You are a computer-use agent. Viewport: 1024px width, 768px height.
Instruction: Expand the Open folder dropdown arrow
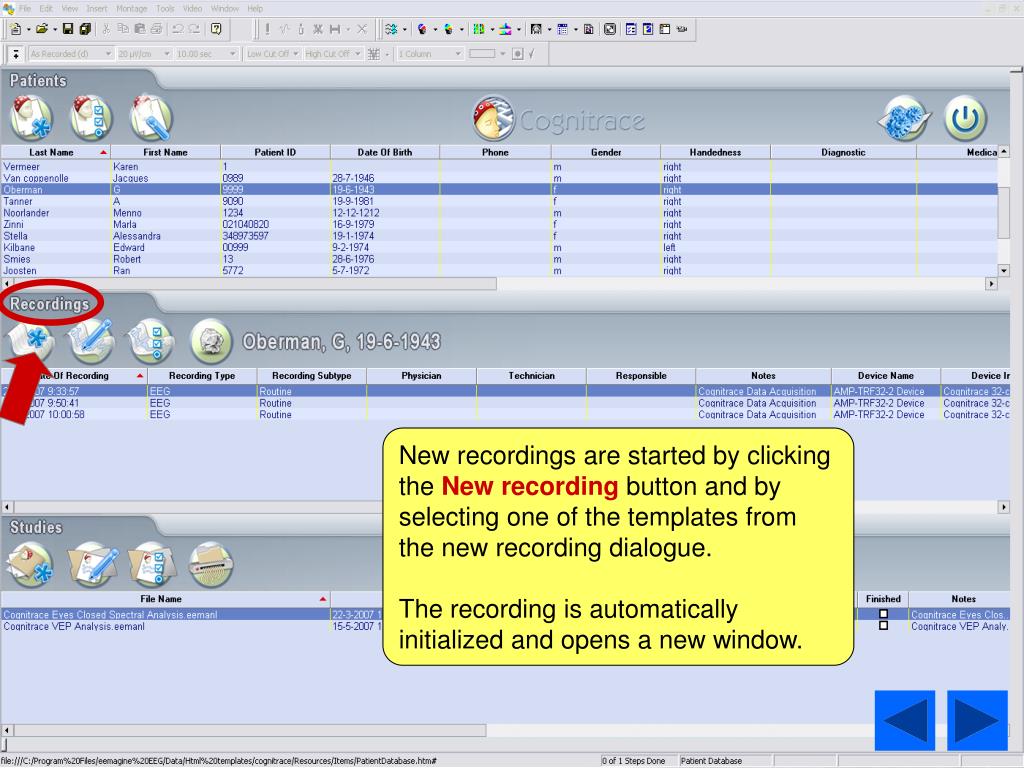click(54, 29)
